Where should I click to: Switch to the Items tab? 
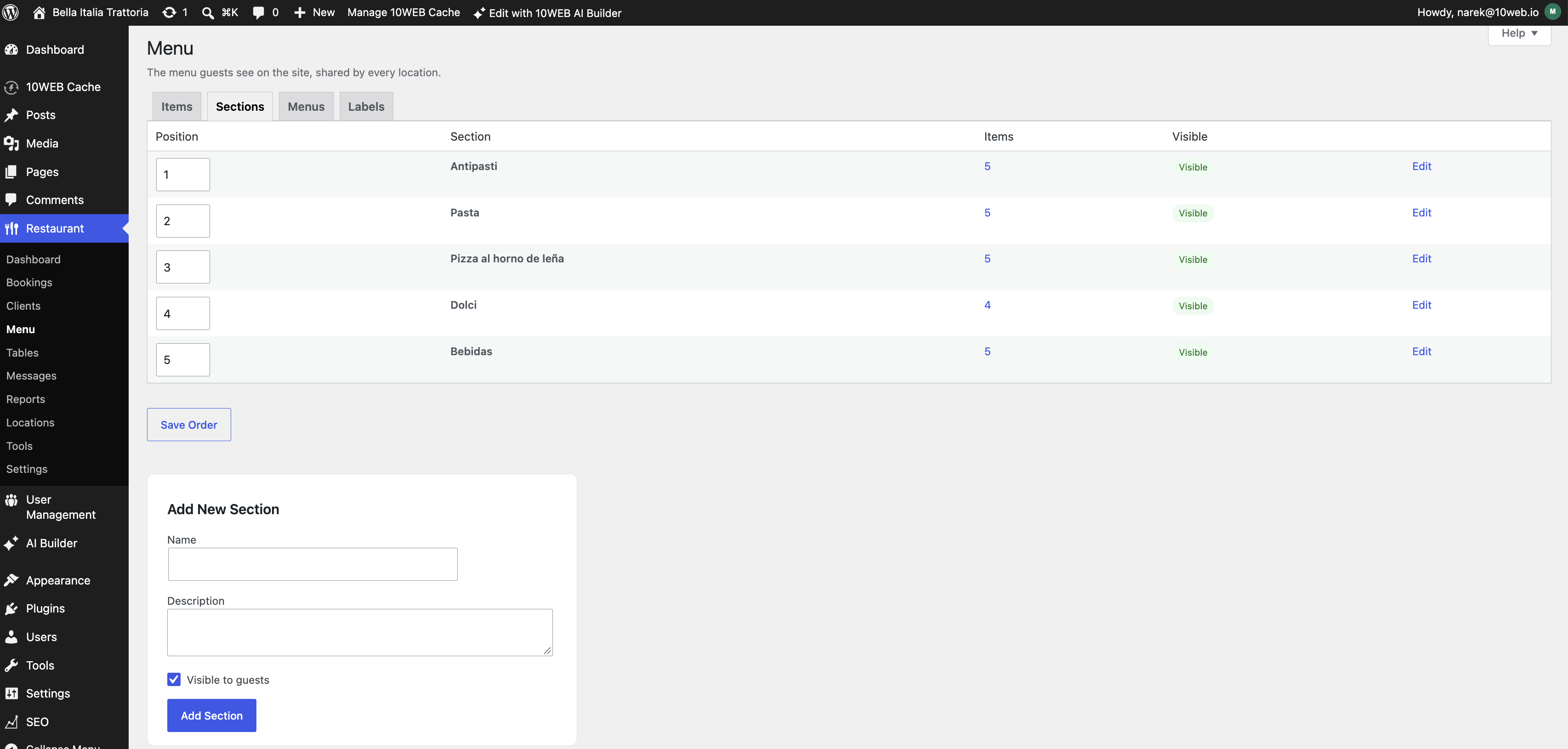click(176, 107)
